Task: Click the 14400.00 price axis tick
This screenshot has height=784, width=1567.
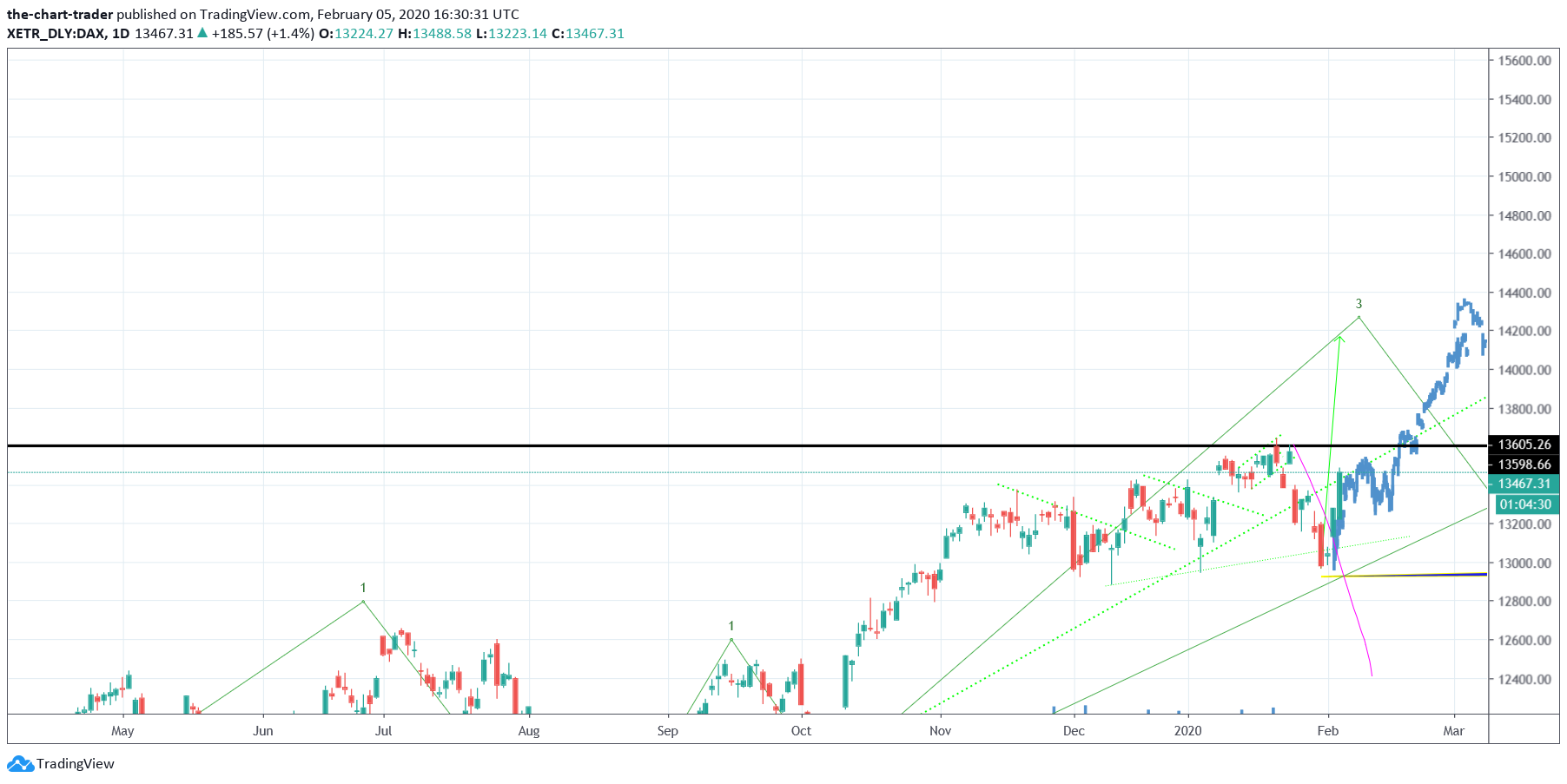Action: pyautogui.click(x=1524, y=293)
